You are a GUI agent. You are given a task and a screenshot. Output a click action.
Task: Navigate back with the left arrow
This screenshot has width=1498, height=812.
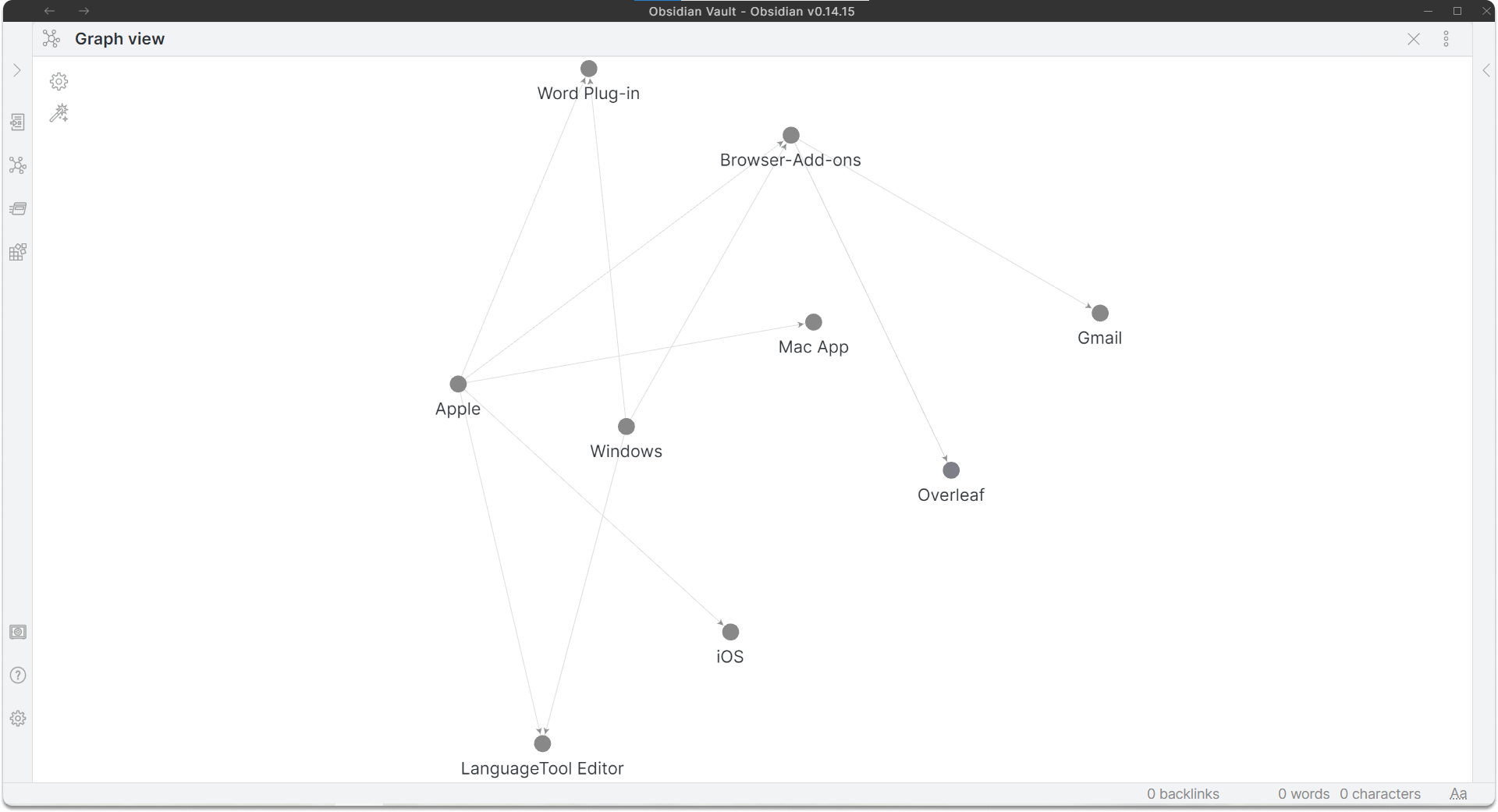pyautogui.click(x=50, y=11)
